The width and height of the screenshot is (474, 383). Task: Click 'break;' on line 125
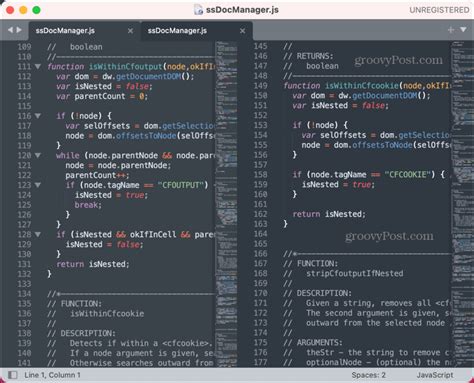88,205
